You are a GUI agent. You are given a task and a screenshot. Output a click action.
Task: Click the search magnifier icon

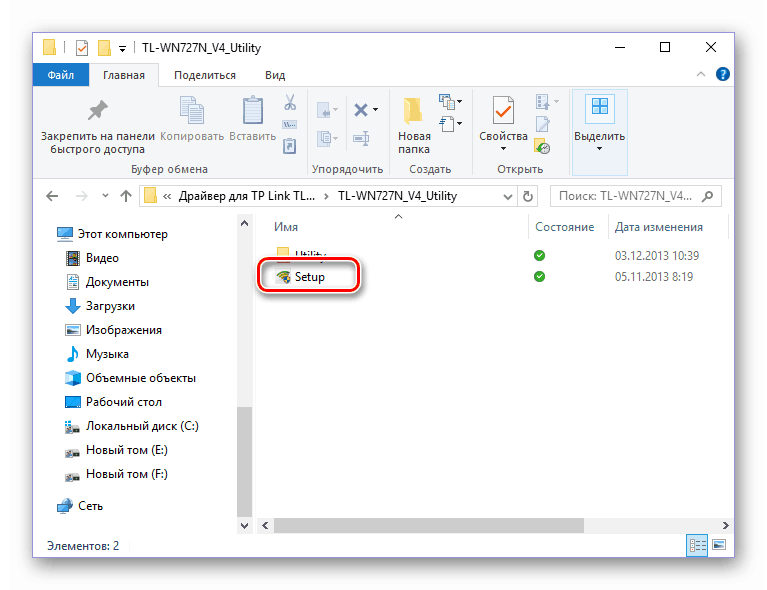(707, 197)
